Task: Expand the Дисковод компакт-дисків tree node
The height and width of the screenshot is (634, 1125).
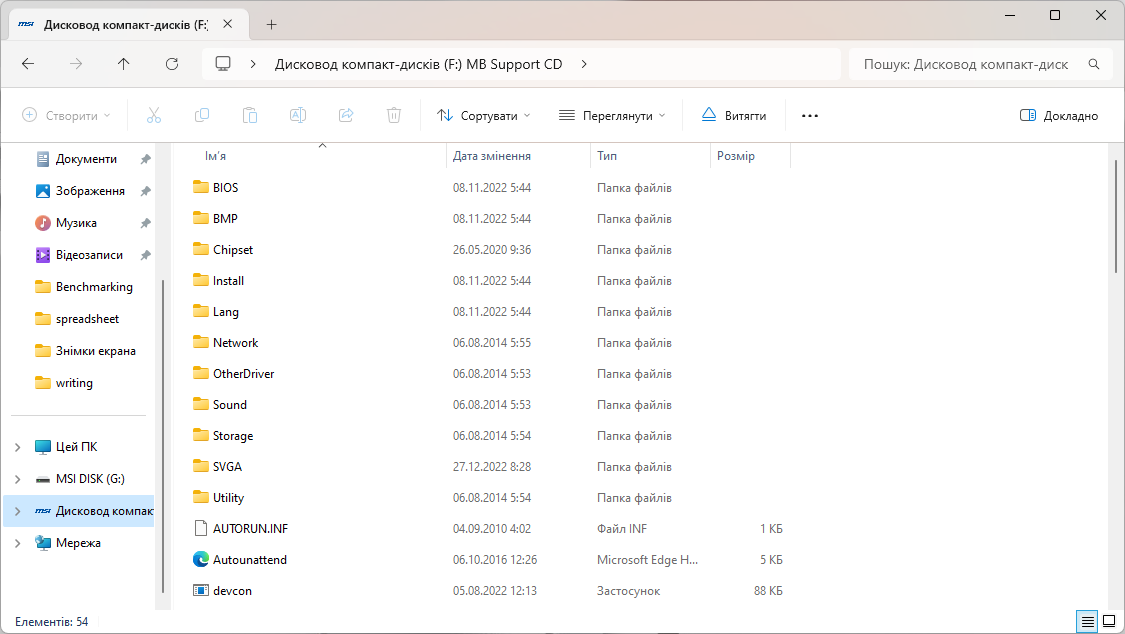Action: (17, 511)
